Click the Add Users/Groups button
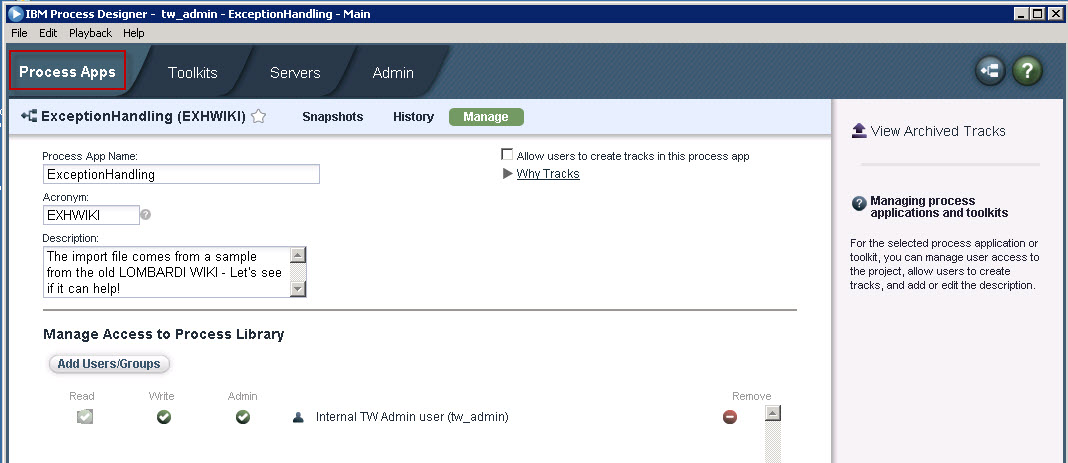Image resolution: width=1068 pixels, height=463 pixels. pyautogui.click(x=110, y=364)
